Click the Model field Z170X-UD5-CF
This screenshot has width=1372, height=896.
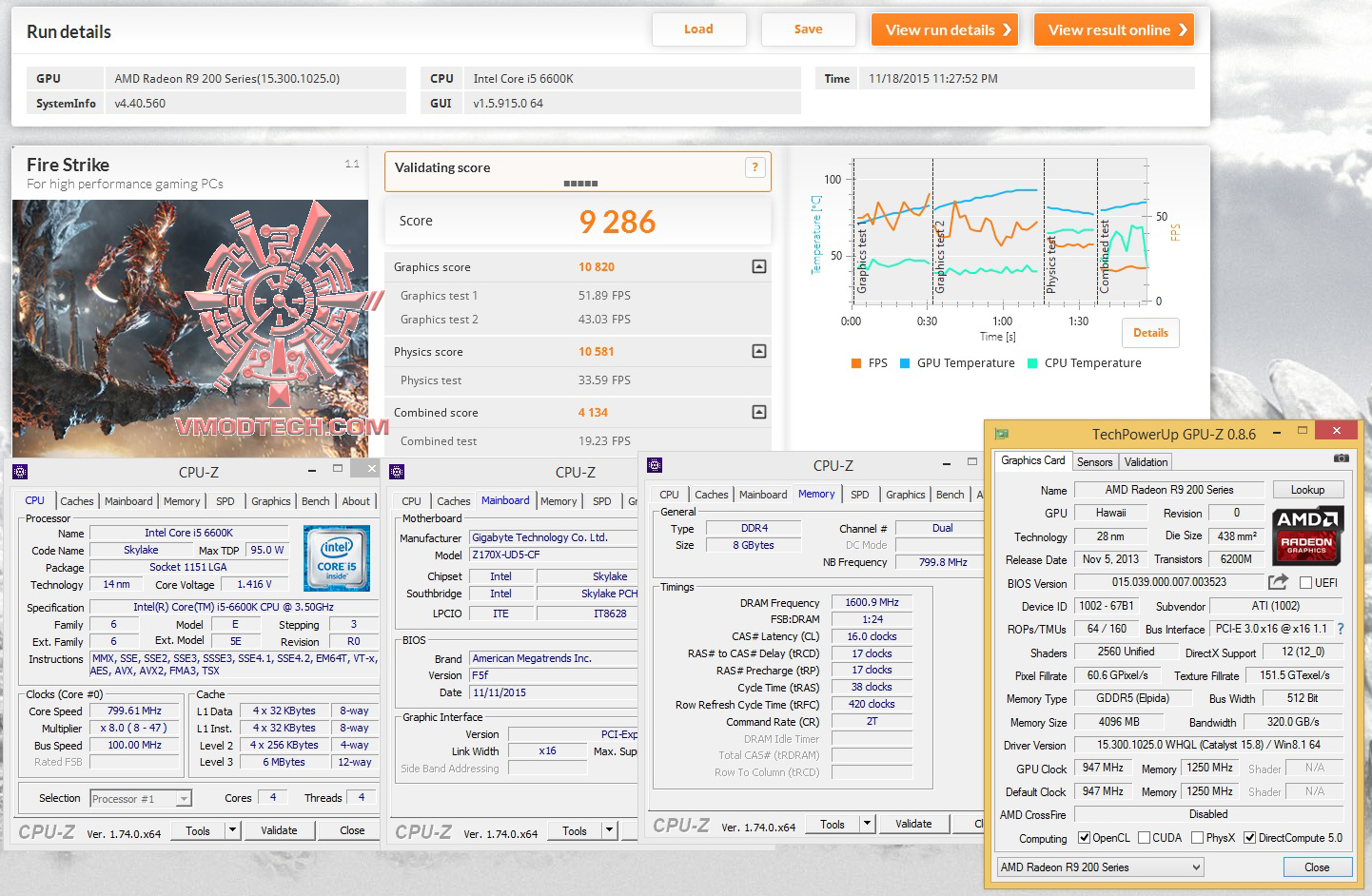[554, 555]
